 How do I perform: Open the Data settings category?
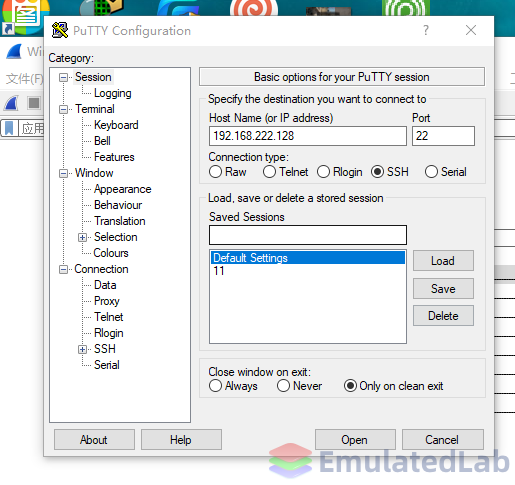(105, 285)
